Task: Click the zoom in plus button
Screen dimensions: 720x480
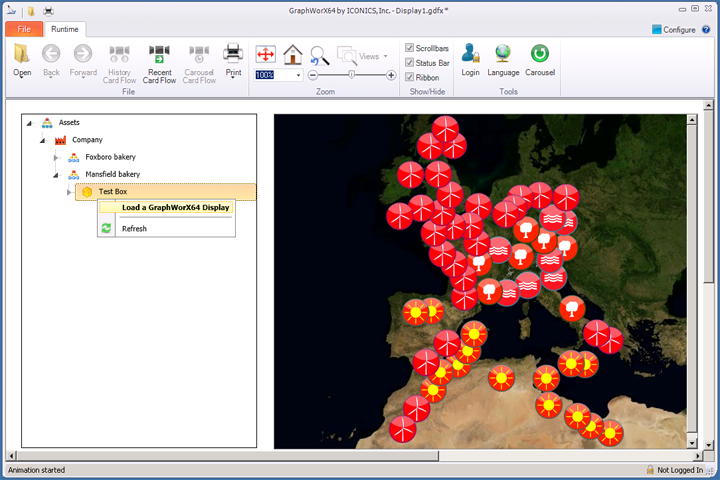Action: click(x=391, y=75)
